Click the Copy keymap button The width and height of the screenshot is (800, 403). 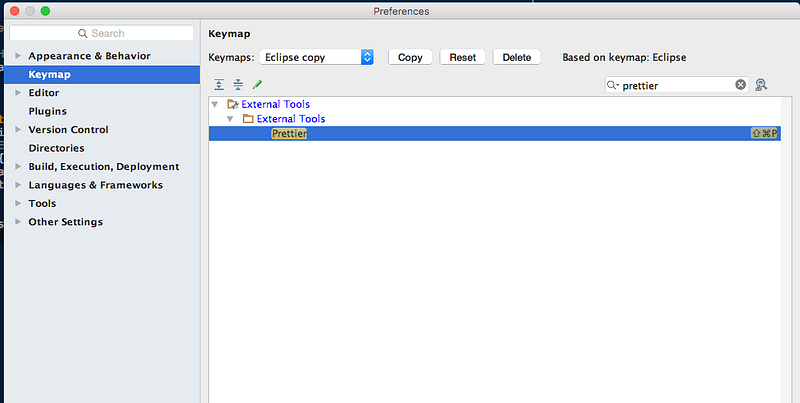[x=410, y=57]
